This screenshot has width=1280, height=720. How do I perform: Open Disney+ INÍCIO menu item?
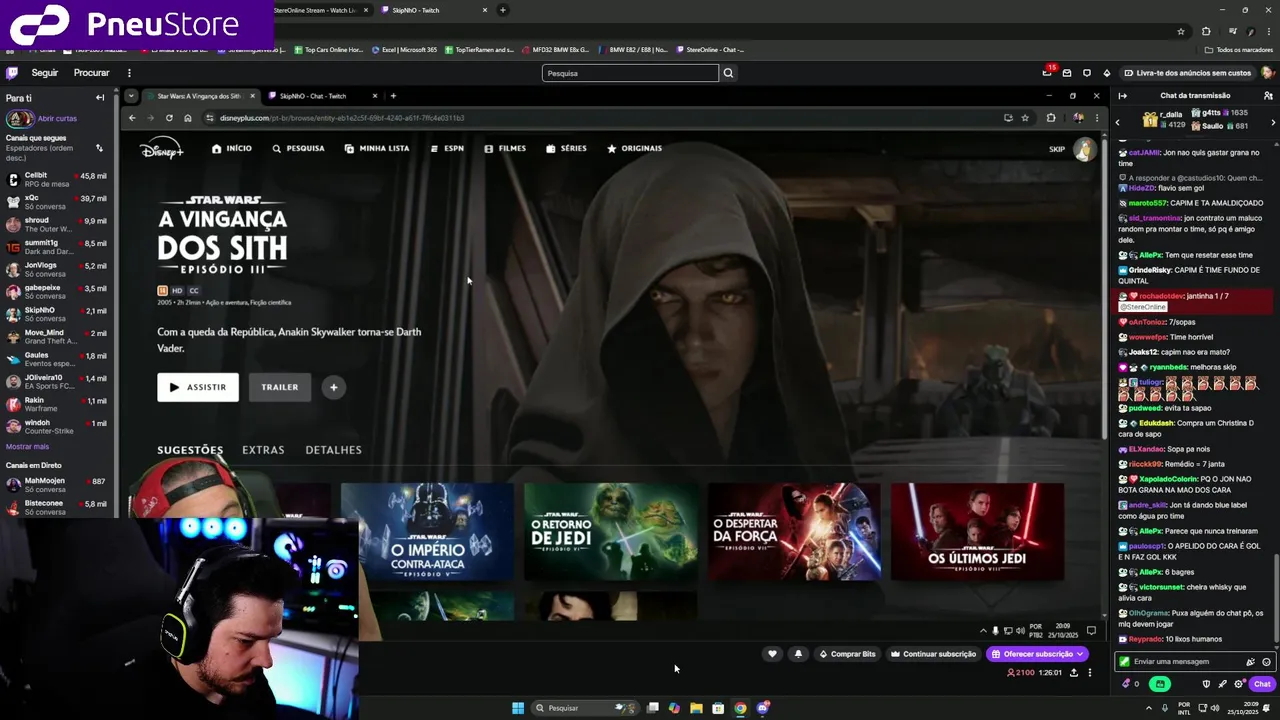232,148
